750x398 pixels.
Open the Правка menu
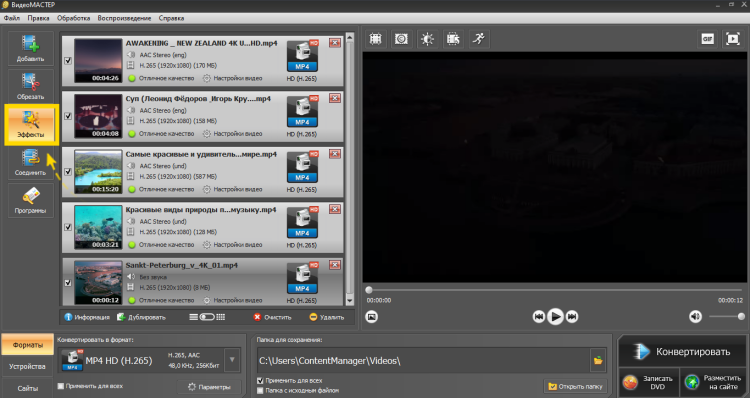click(x=38, y=18)
